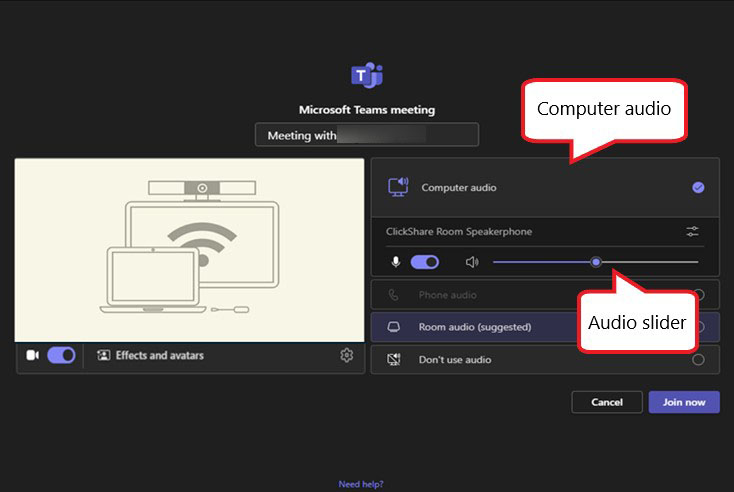Click the microphone icon

click(x=396, y=262)
